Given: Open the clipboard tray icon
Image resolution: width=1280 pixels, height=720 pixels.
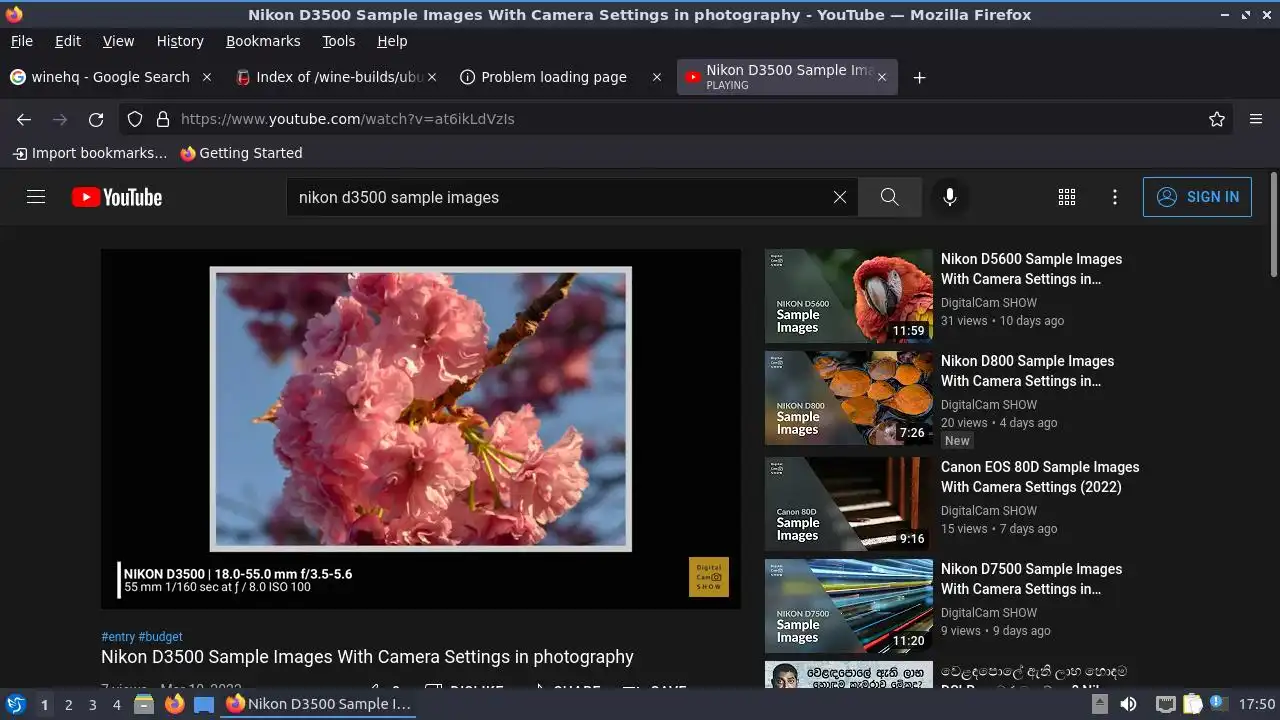Looking at the screenshot, I should point(1193,704).
